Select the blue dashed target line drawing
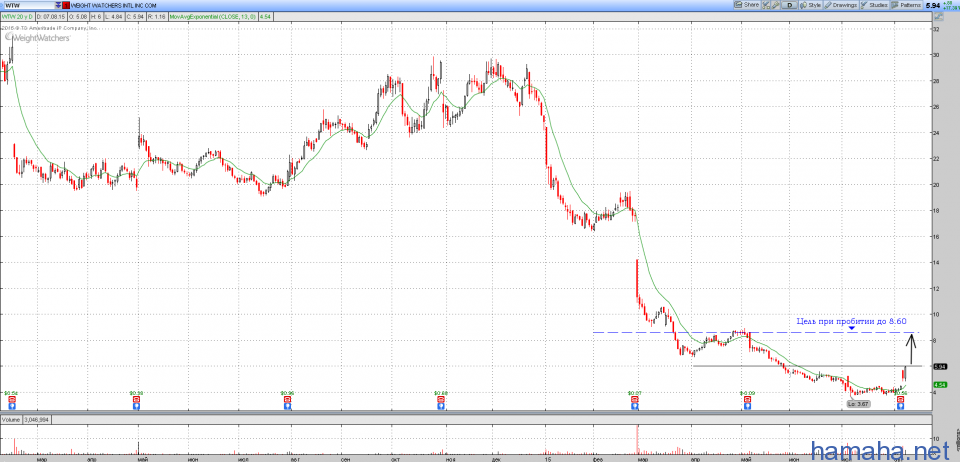Image resolution: width=960 pixels, height=462 pixels. 757,332
